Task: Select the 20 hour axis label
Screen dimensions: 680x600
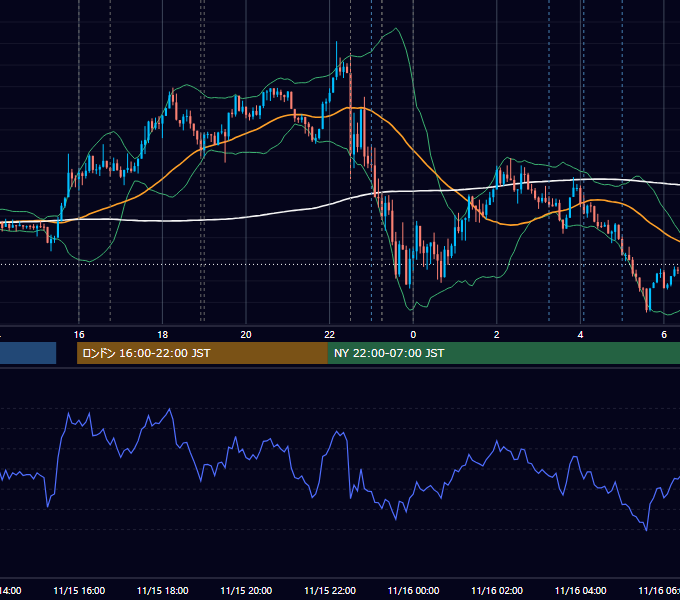Action: coord(246,335)
